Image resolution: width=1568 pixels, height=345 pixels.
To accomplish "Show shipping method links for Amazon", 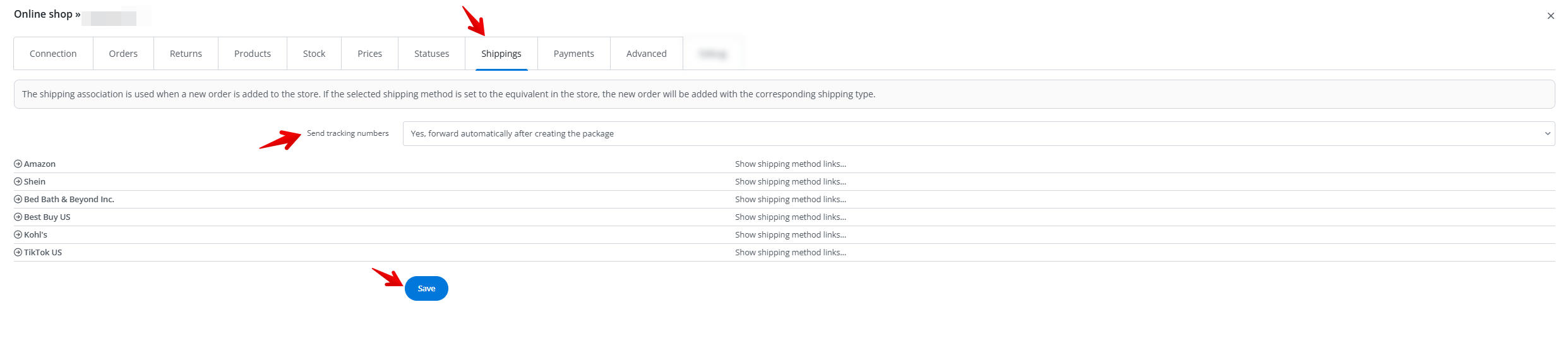I will [x=790, y=164].
